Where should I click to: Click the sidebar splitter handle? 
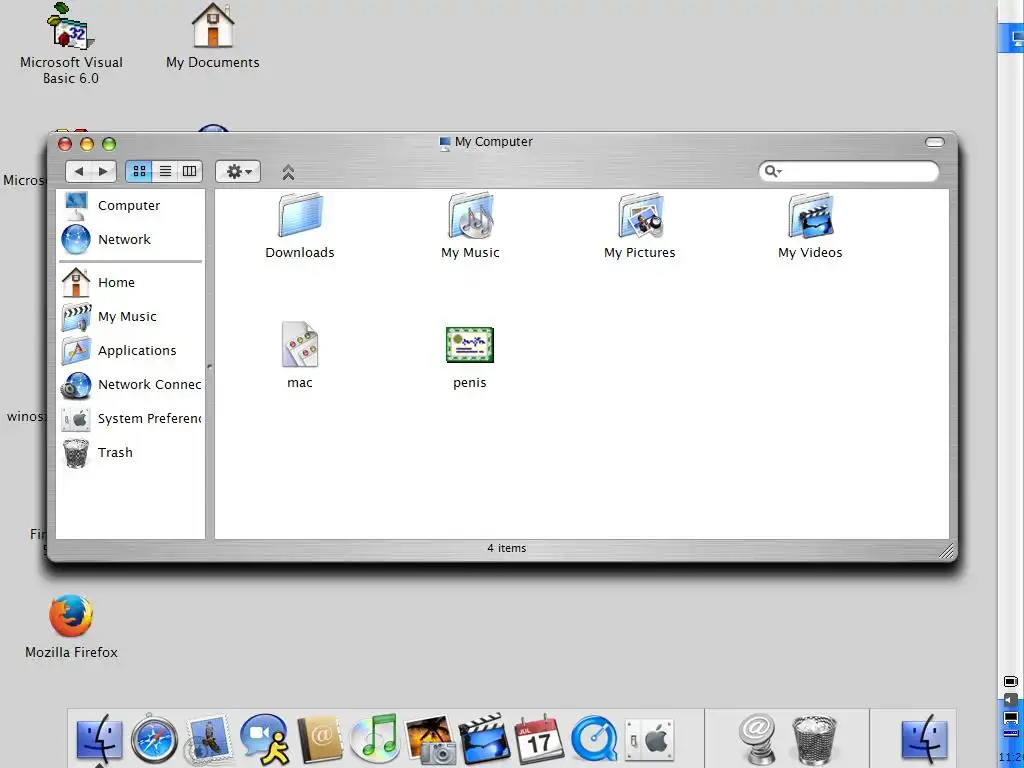tap(210, 366)
